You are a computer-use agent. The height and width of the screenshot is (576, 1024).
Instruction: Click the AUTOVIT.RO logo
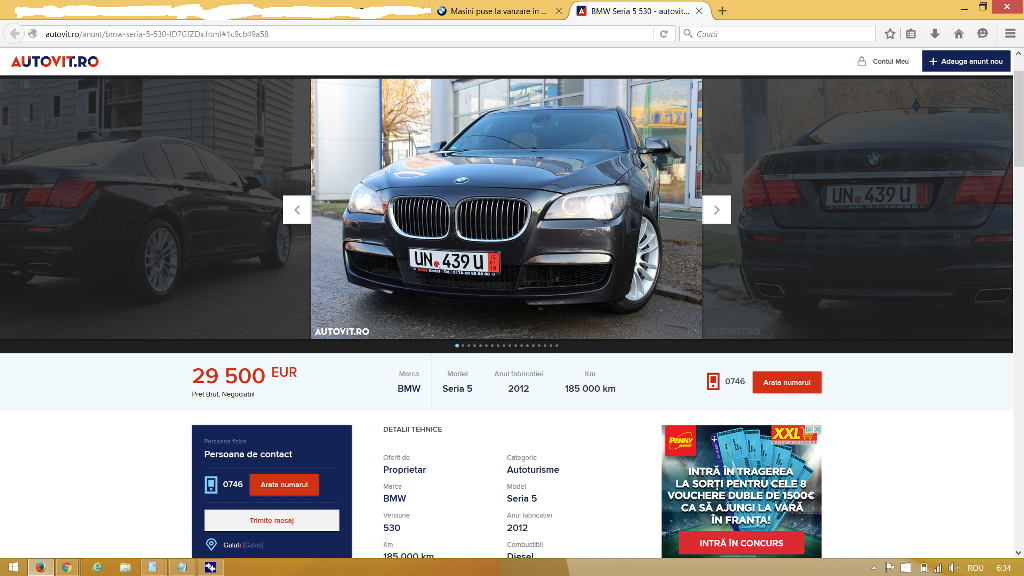click(55, 61)
